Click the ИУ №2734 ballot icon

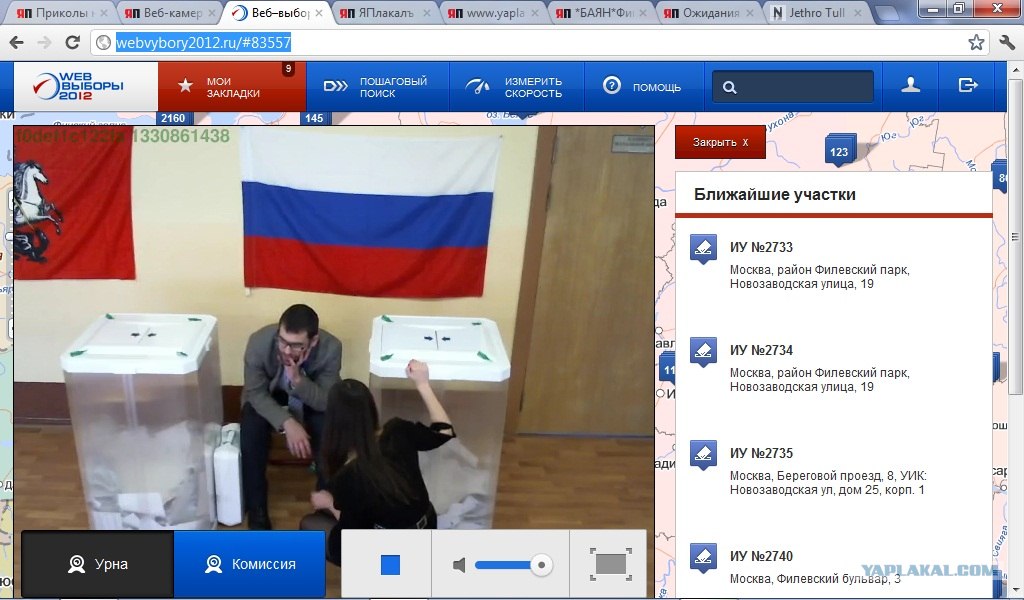coord(703,352)
